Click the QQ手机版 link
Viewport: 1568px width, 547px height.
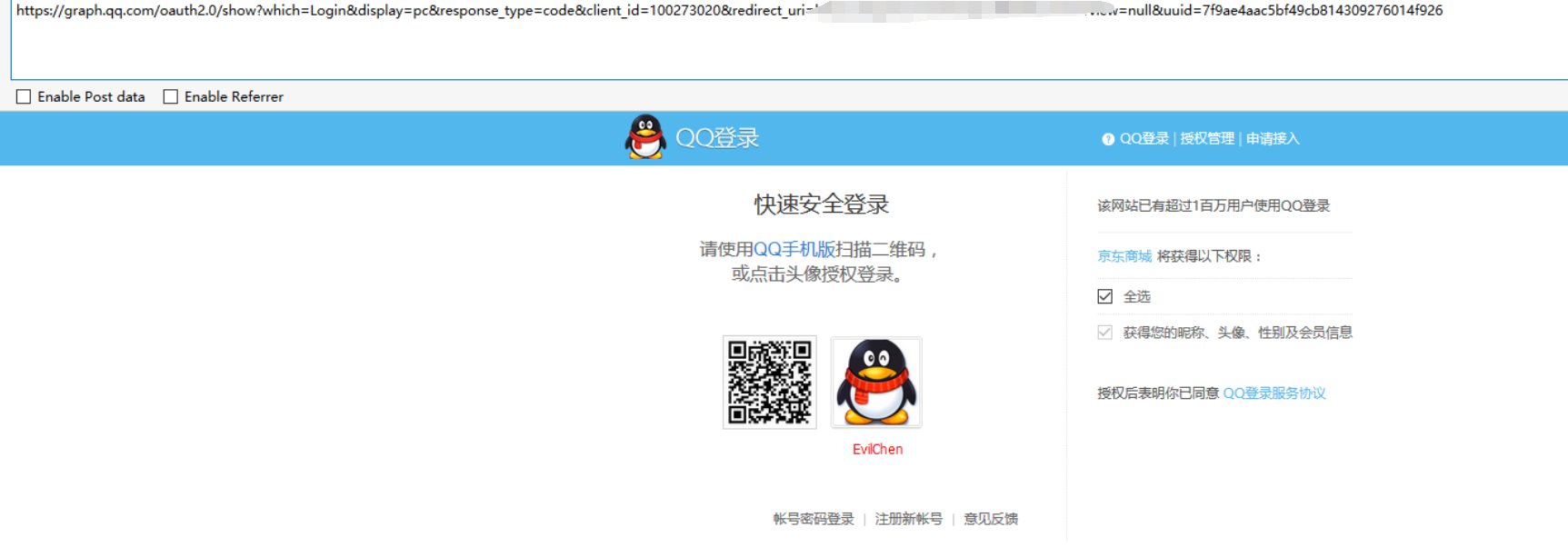[x=794, y=249]
